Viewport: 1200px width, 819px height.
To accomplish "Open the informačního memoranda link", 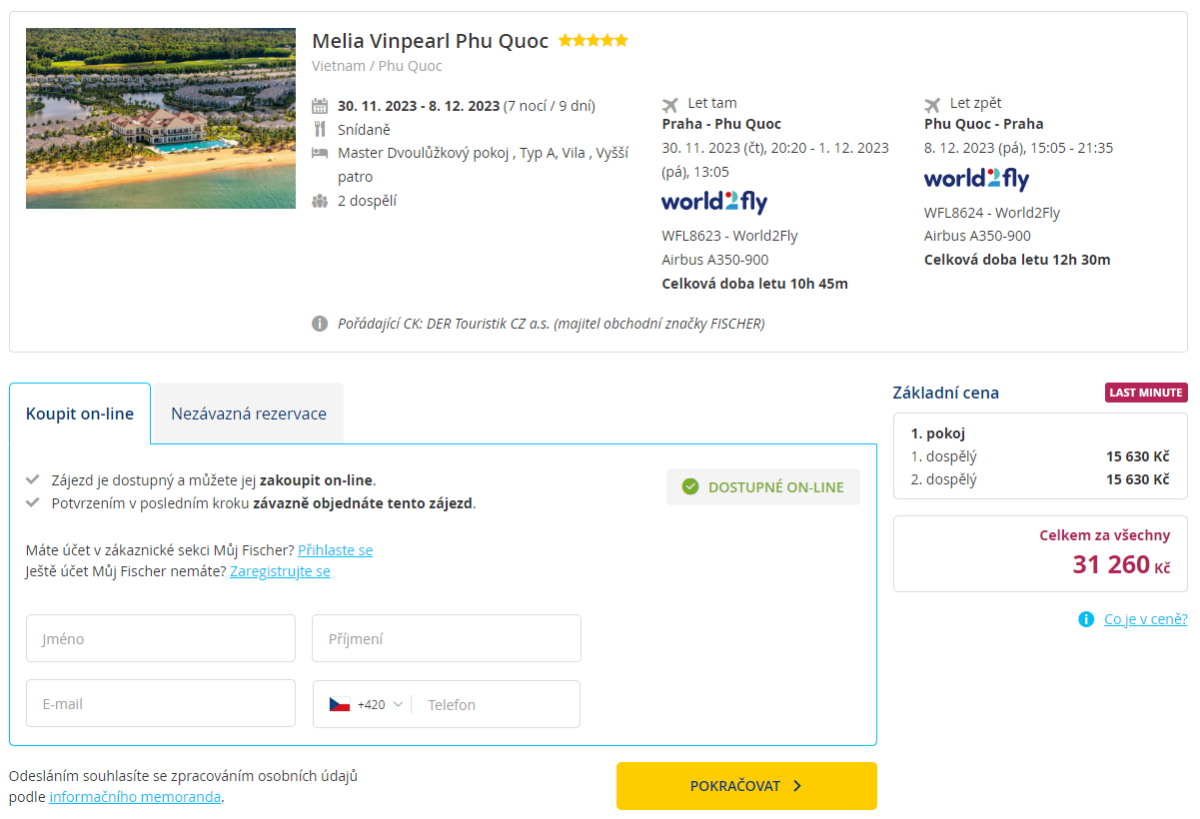I will [135, 797].
